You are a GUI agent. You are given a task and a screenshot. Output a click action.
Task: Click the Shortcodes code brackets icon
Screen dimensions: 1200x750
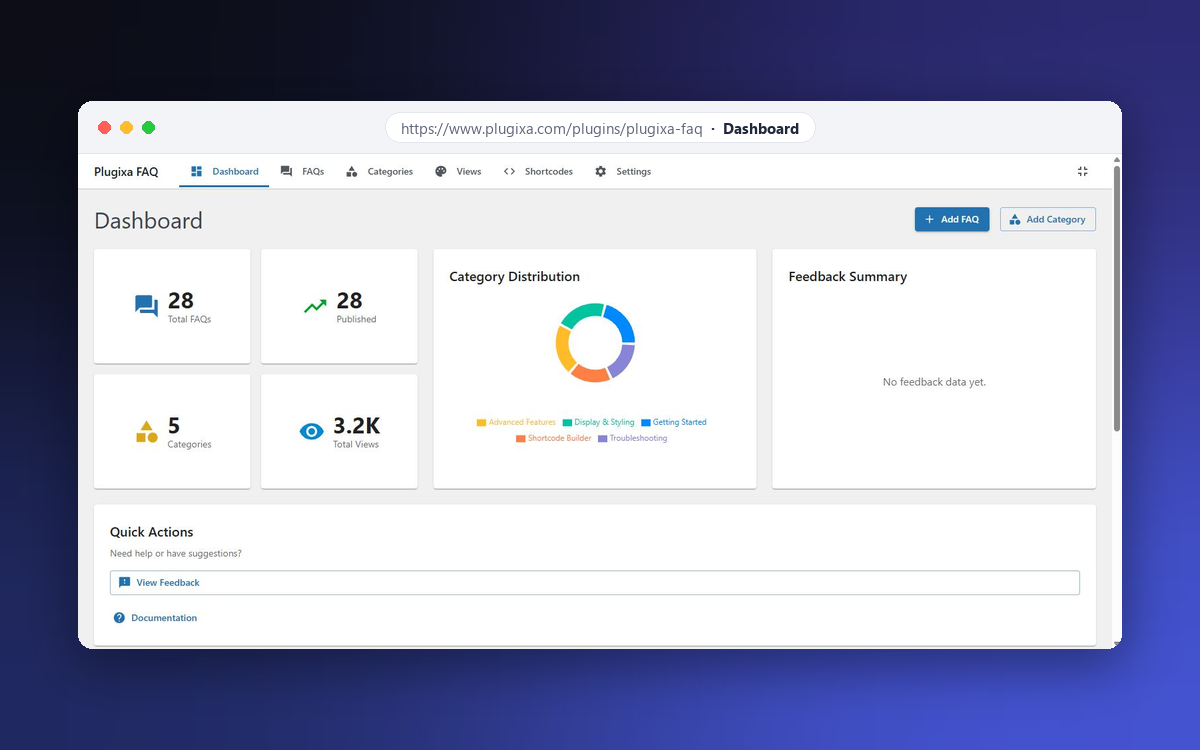tap(509, 171)
